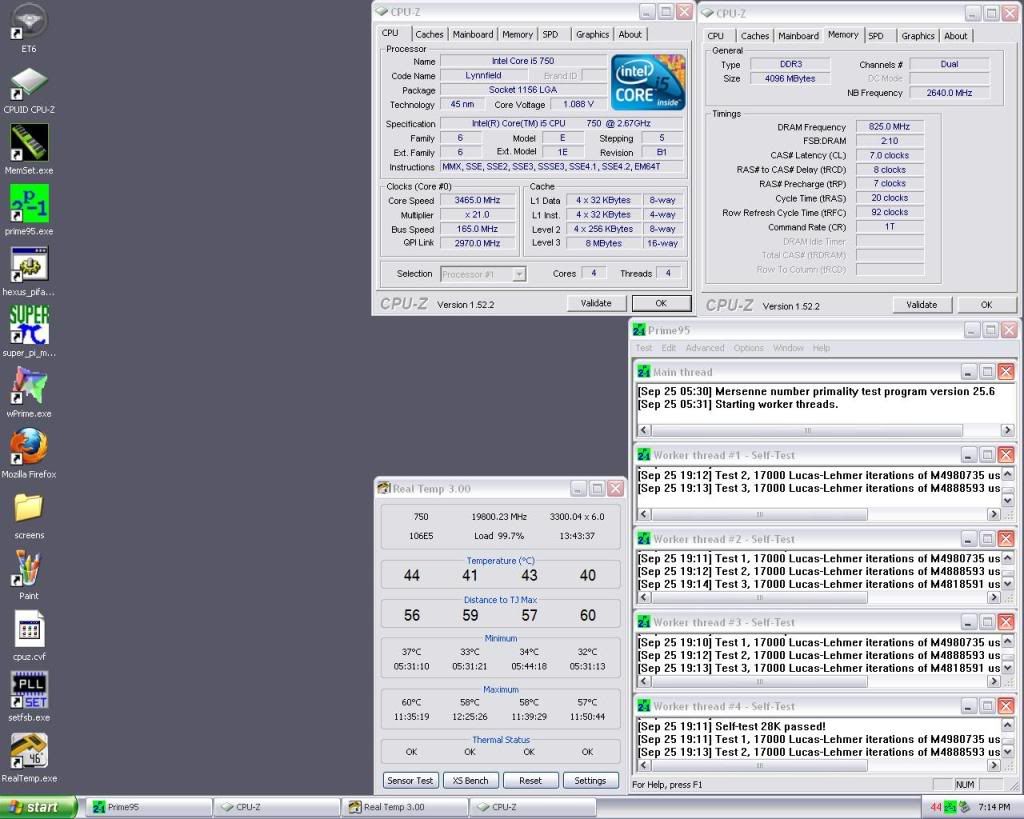Open Mainboard tab in left CPU-Z

[x=473, y=35]
